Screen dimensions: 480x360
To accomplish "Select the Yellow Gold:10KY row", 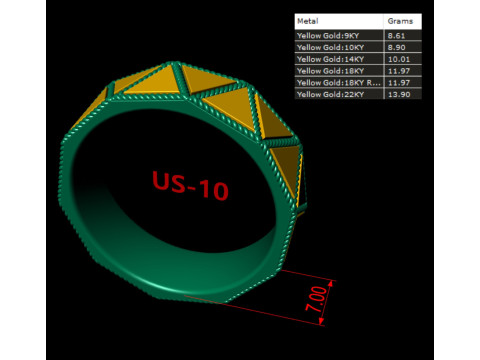I will coord(358,47).
